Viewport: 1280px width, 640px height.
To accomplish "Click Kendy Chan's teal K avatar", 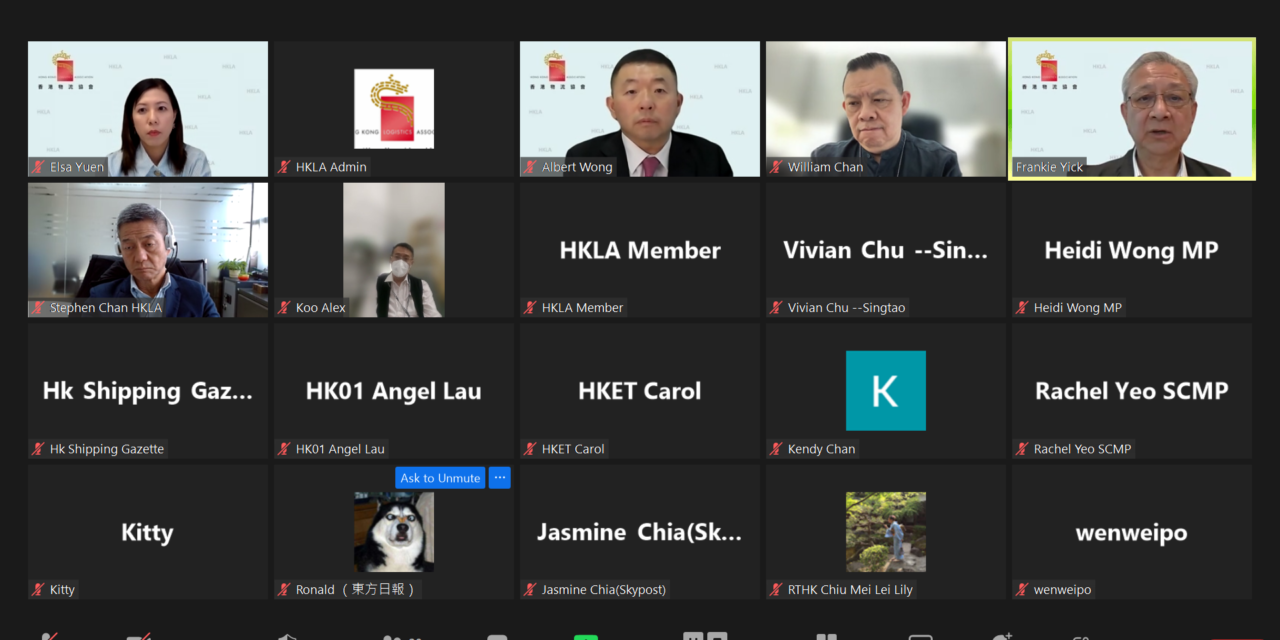I will [885, 390].
